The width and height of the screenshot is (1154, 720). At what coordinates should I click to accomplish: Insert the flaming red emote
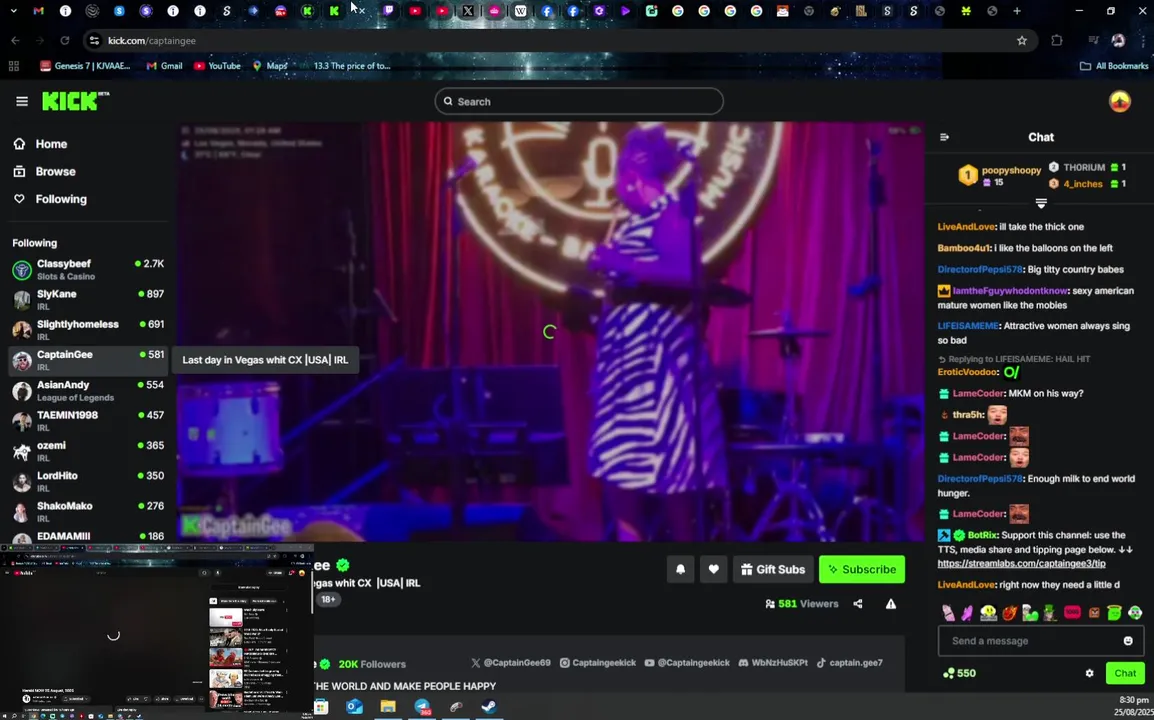(x=1009, y=613)
